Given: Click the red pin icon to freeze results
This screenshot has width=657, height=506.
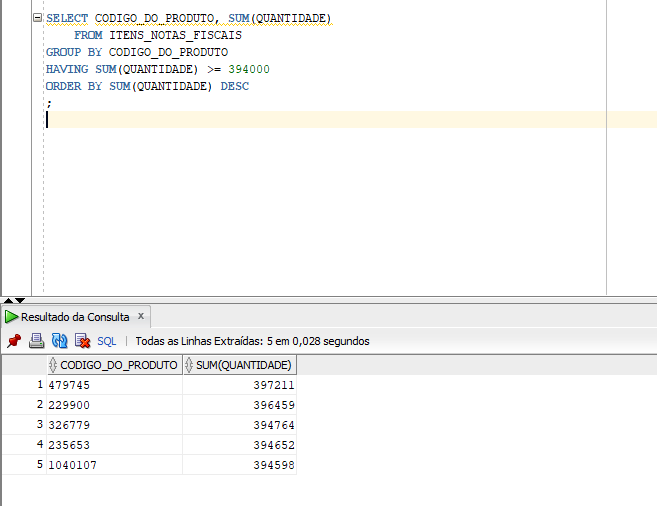Looking at the screenshot, I should click(13, 341).
